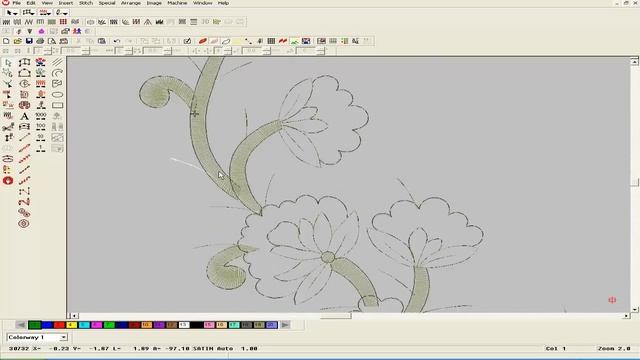Viewport: 640px width, 360px height.
Task: Open the Stitch menu
Action: (86, 3)
